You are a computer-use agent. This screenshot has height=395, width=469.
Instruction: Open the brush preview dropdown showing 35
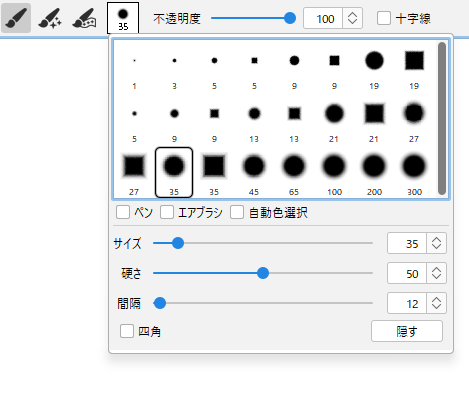[123, 18]
